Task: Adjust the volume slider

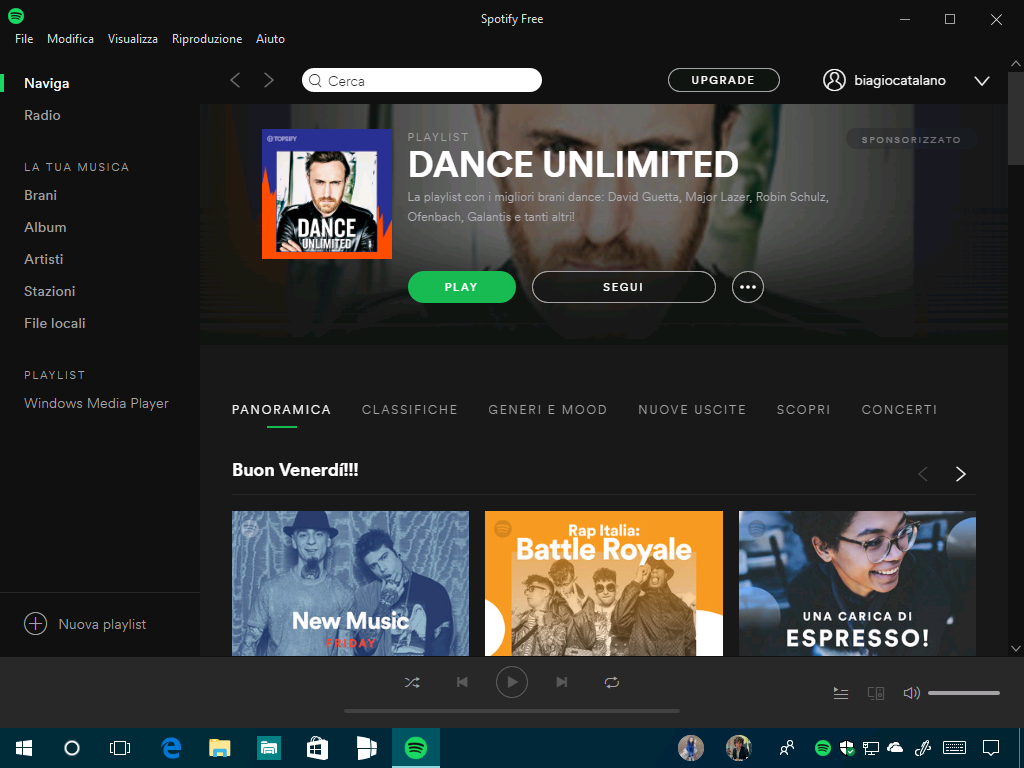Action: pos(964,693)
